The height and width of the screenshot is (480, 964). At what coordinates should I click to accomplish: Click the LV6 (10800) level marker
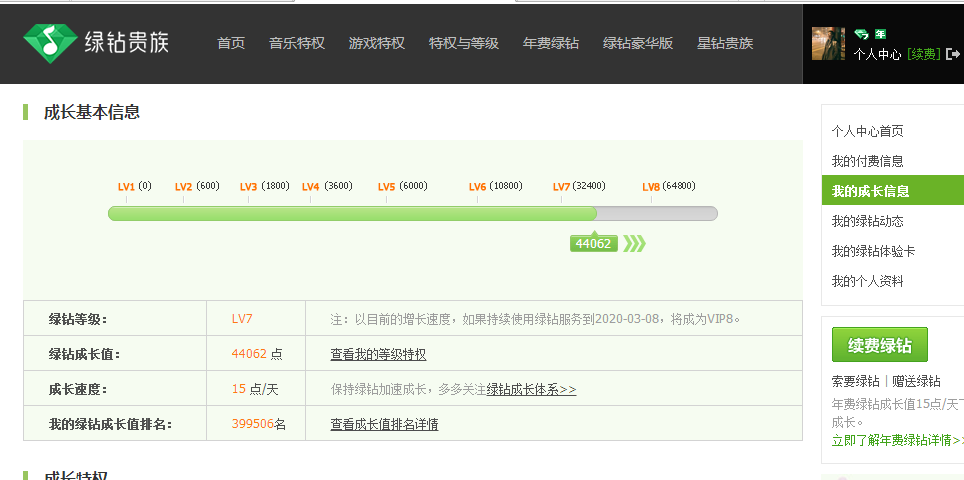point(496,186)
